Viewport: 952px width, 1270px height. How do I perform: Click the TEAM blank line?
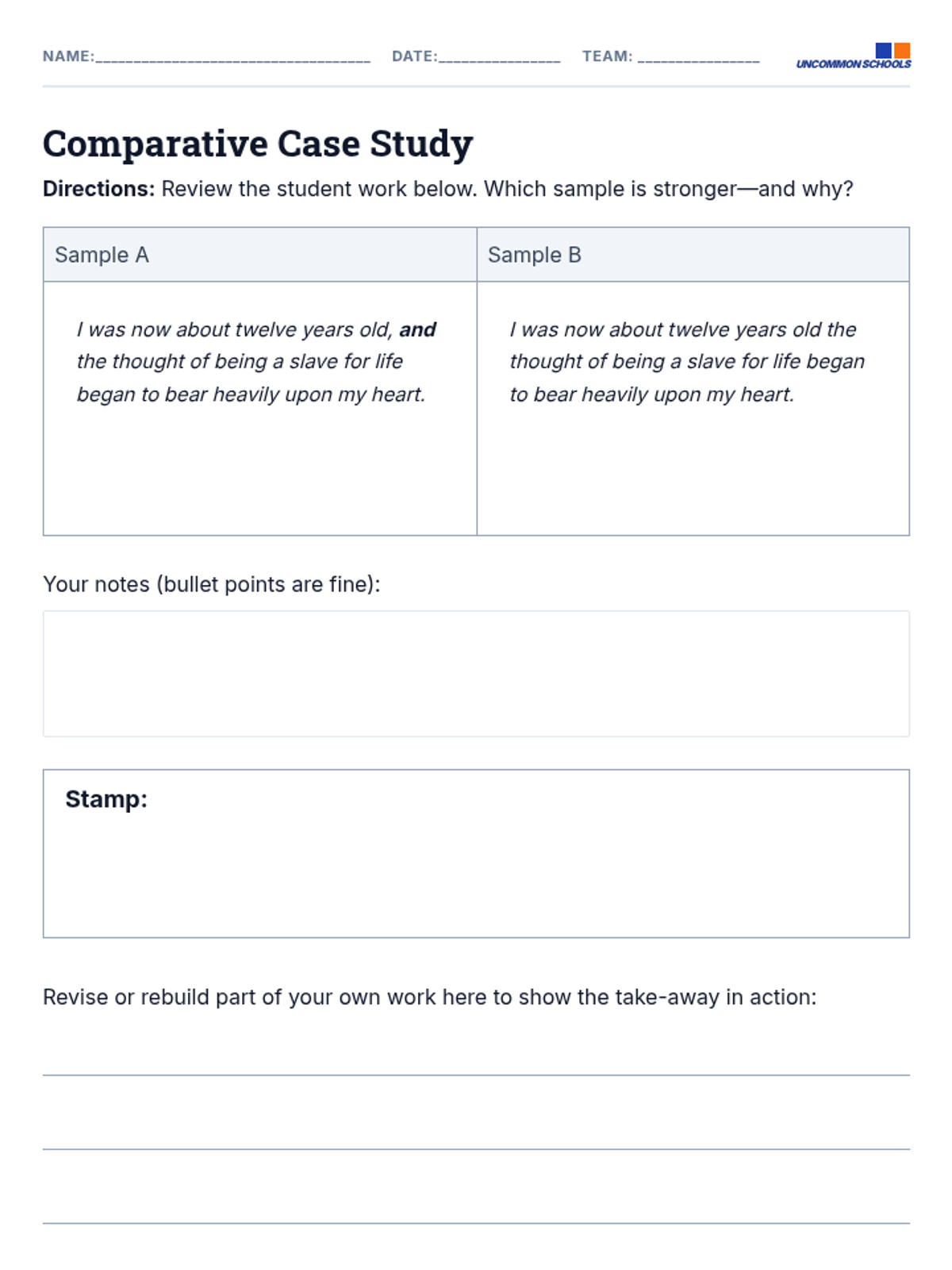(698, 57)
